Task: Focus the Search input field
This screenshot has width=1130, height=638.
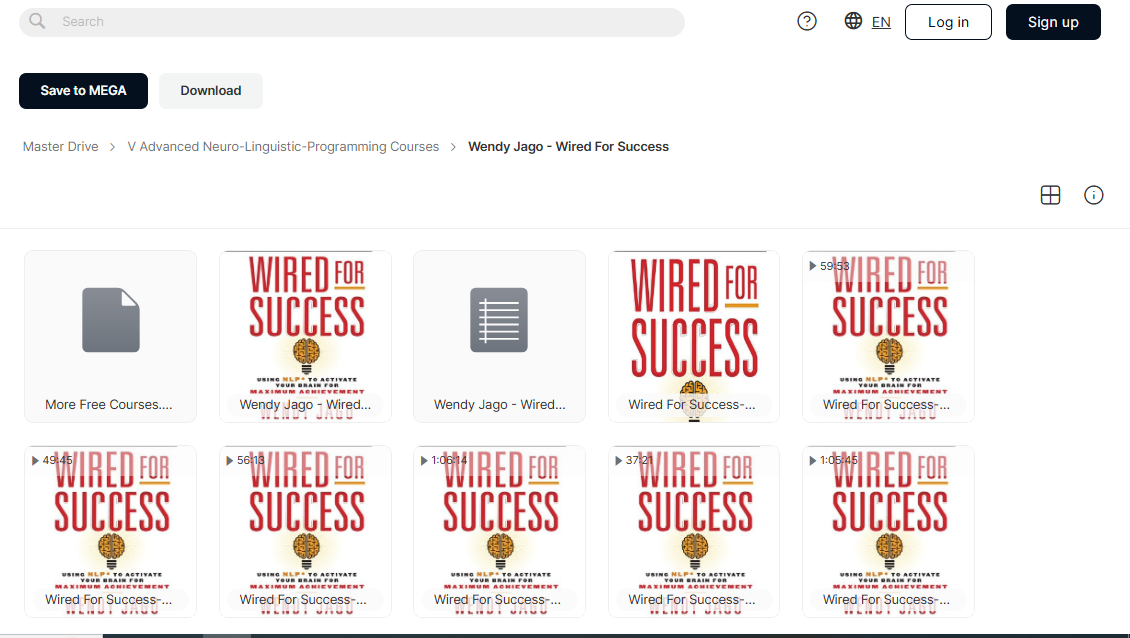Action: tap(352, 22)
